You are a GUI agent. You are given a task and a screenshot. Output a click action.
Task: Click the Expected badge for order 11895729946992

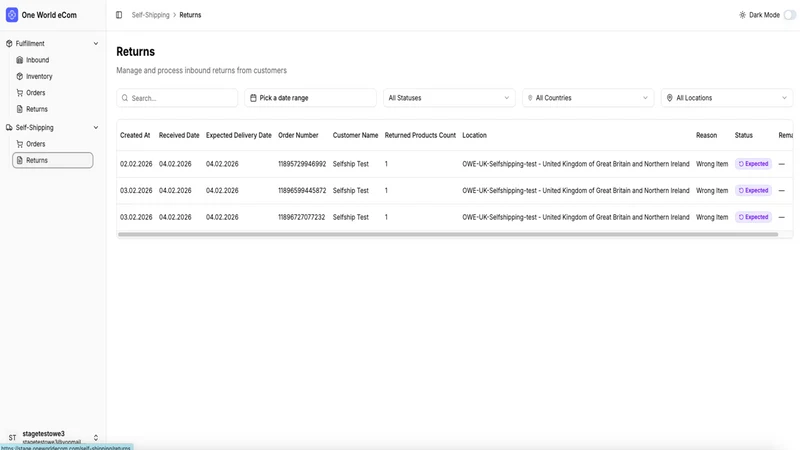pos(753,164)
